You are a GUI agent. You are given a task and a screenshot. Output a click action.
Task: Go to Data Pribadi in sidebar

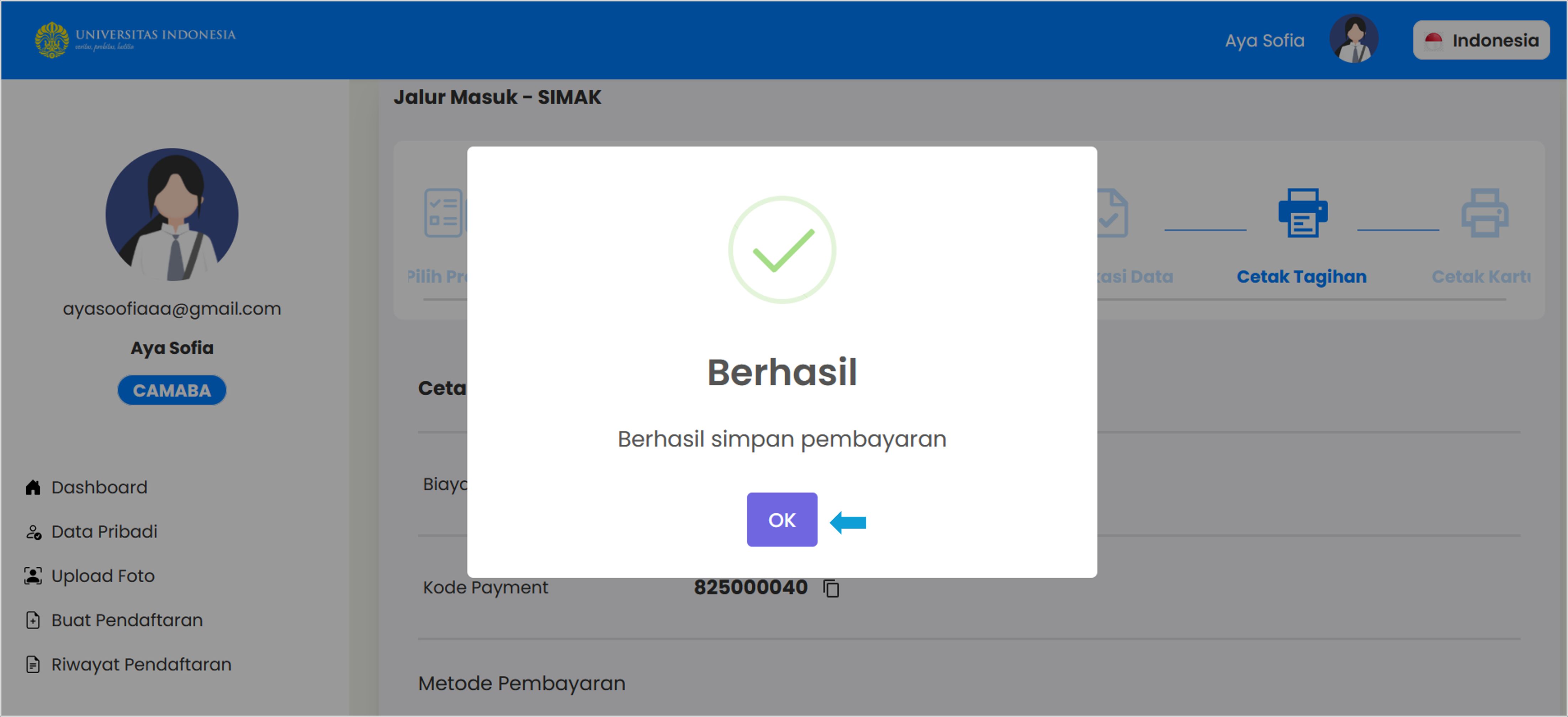(104, 531)
